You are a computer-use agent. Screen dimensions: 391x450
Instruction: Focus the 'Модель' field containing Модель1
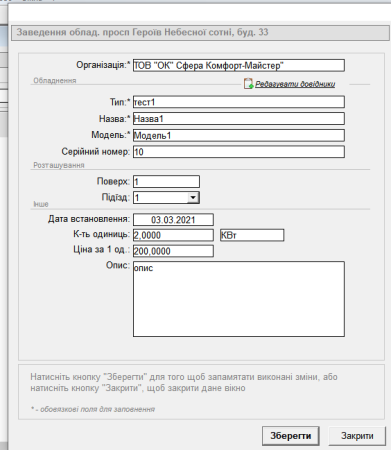click(x=239, y=135)
